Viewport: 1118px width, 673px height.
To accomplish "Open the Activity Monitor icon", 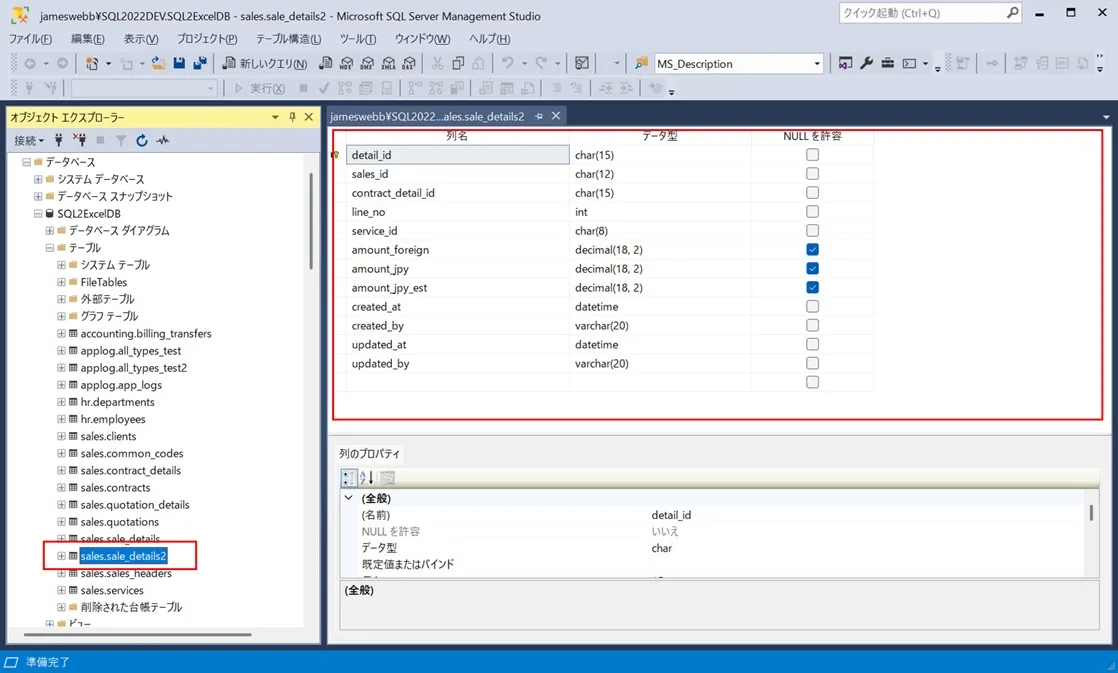I will coord(163,140).
